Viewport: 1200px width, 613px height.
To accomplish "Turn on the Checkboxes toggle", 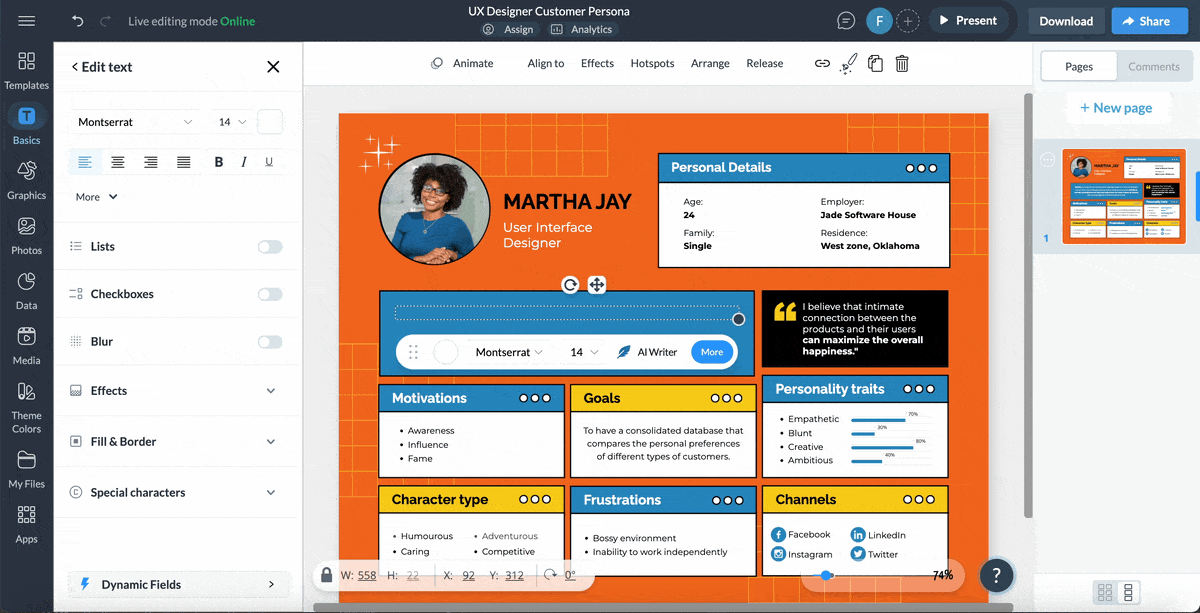I will 270,294.
